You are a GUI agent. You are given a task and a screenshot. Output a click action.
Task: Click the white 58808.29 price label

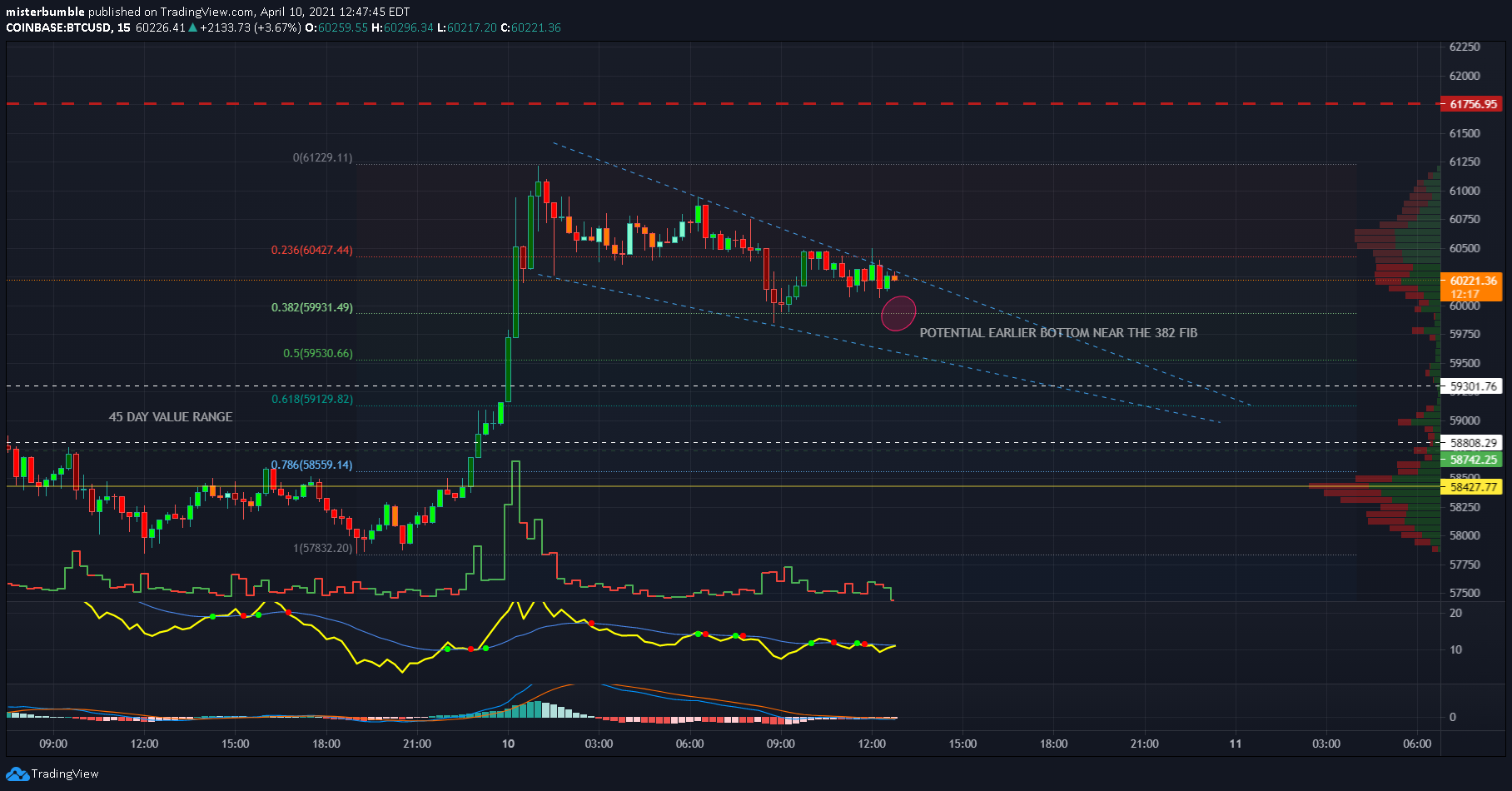coord(1472,443)
